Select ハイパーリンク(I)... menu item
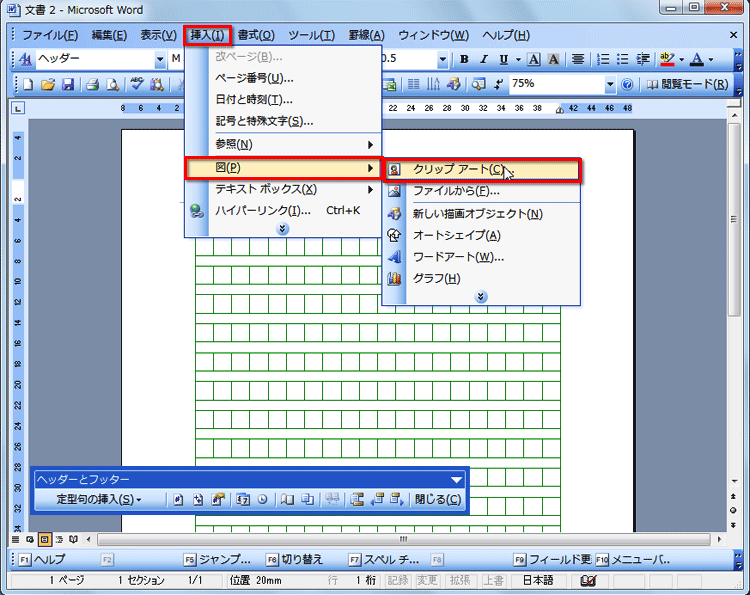Image resolution: width=750 pixels, height=595 pixels. (283, 211)
